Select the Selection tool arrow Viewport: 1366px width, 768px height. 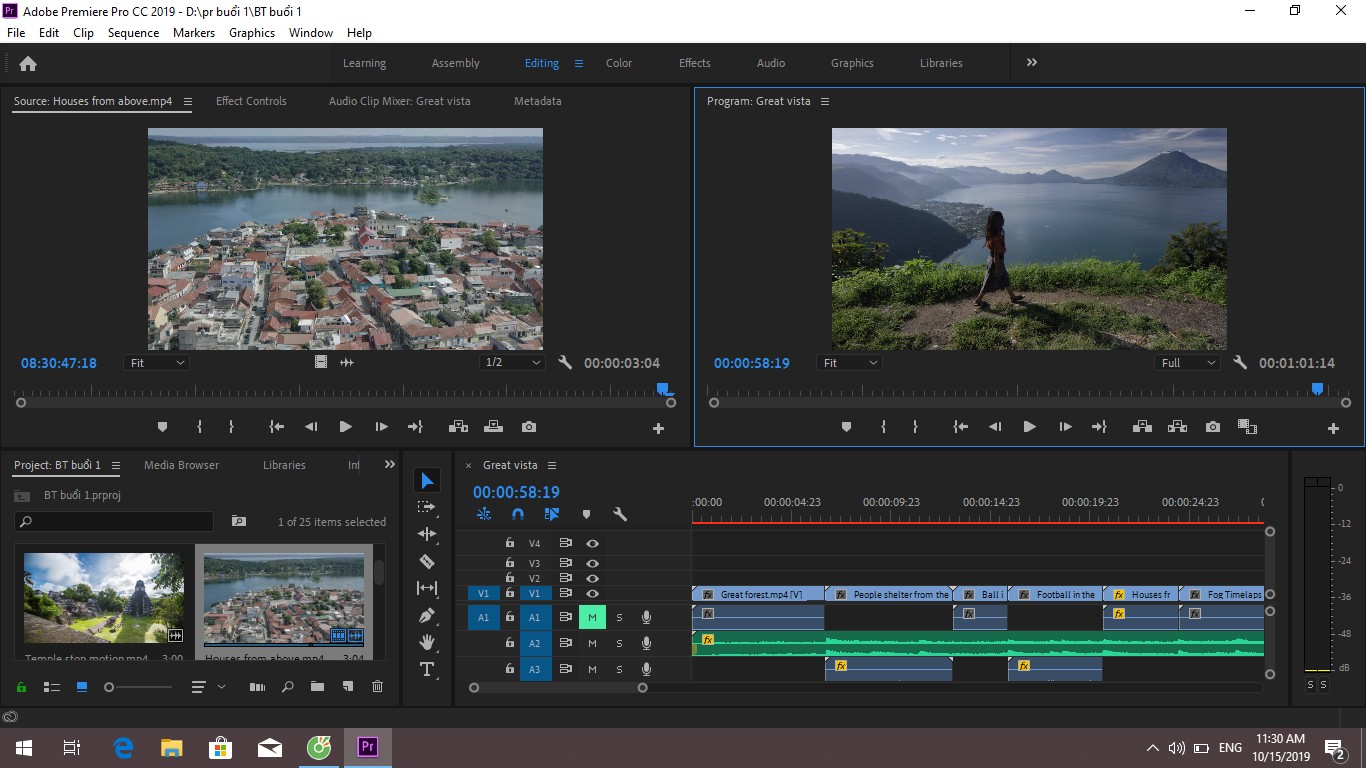click(x=427, y=481)
